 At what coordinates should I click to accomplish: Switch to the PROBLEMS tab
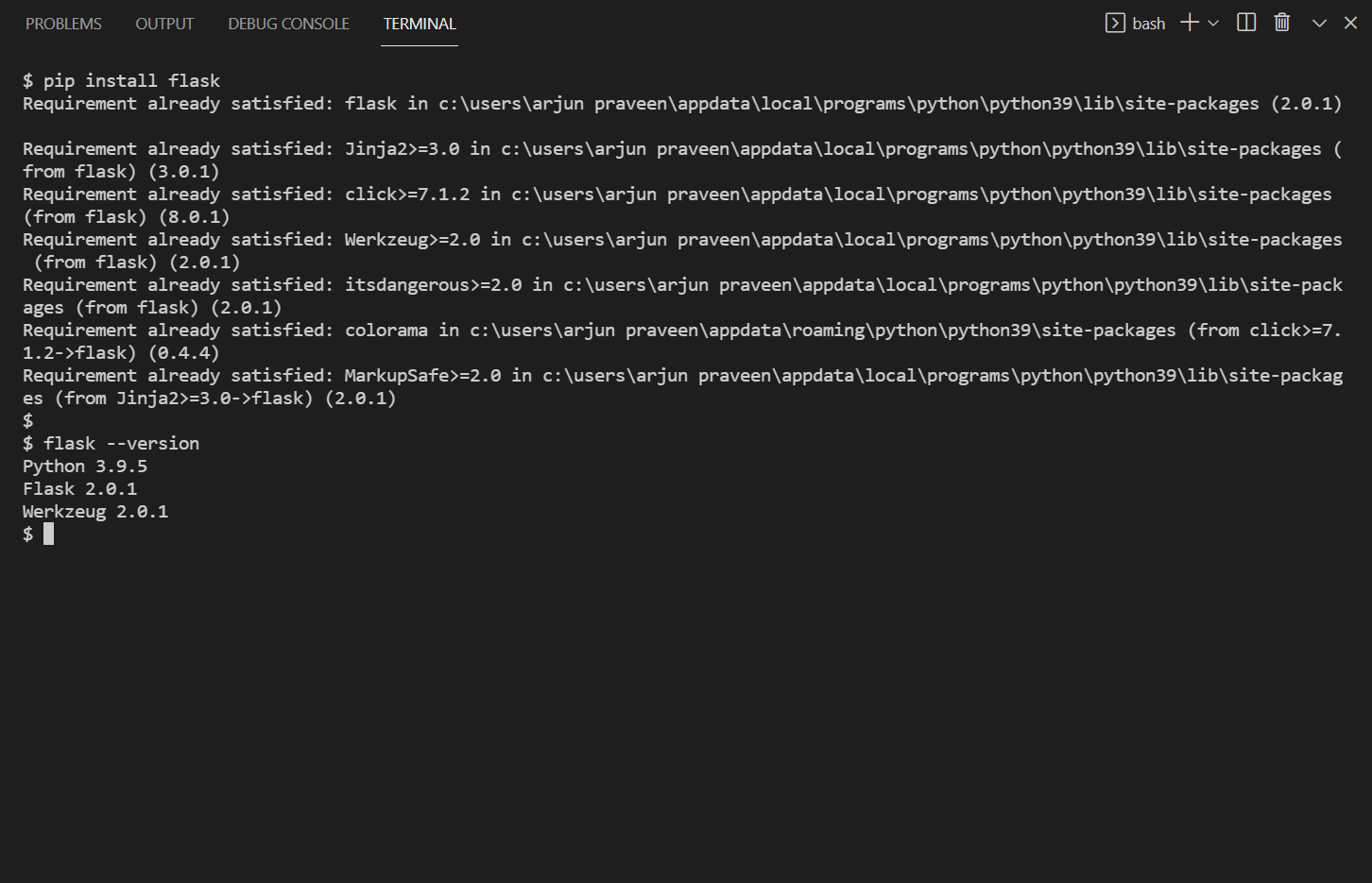click(63, 23)
